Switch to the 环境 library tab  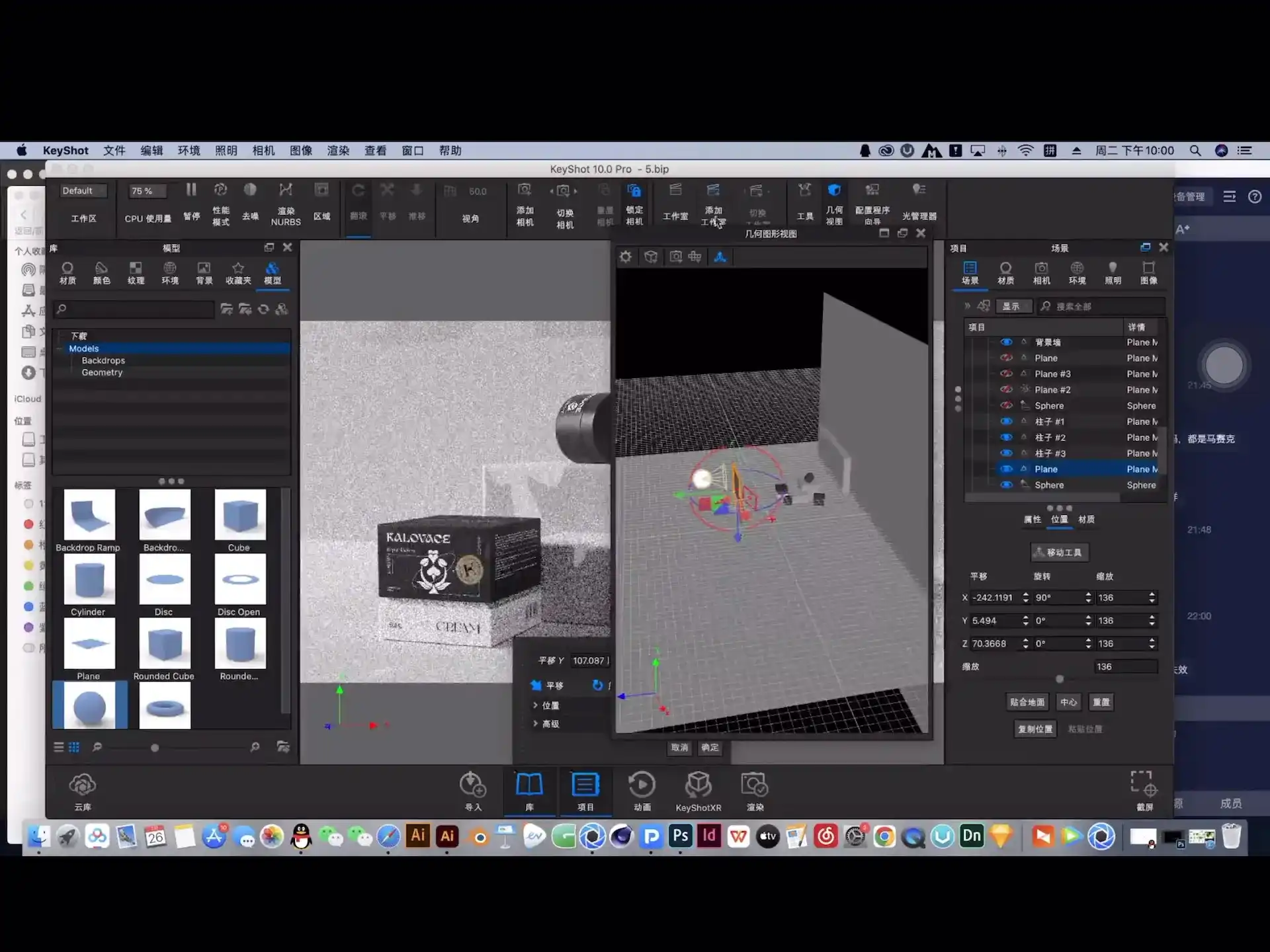[170, 272]
